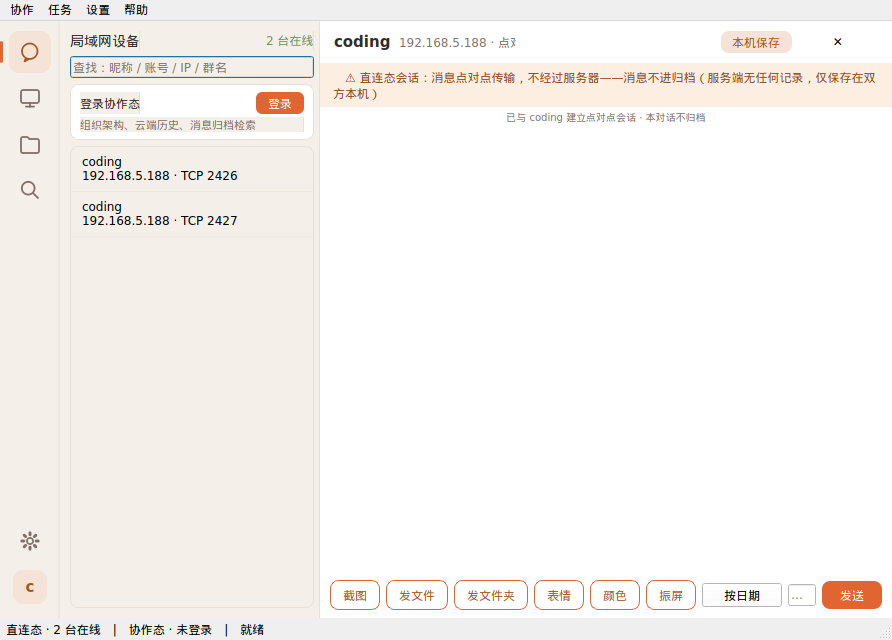892x640 pixels.
Task: Click the magnifier search sidebar icon
Action: (x=30, y=190)
